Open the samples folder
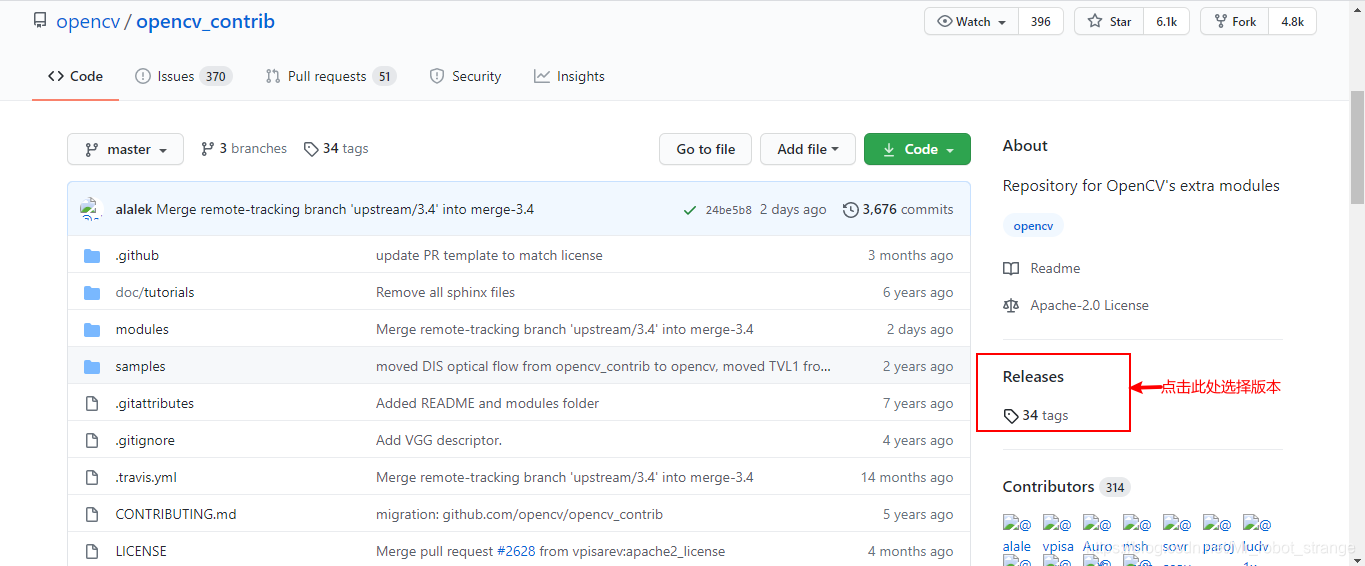 [140, 366]
